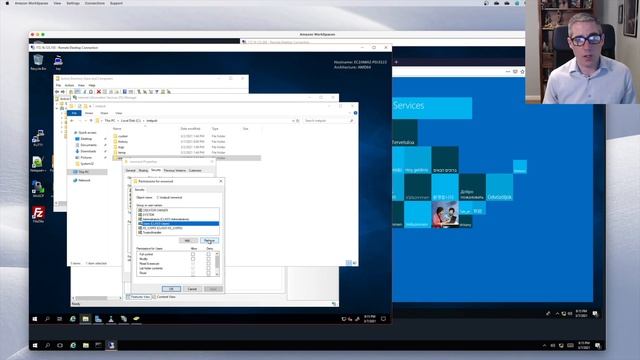This screenshot has height=360, width=640.
Task: Open notification center on inner taskbar
Action: click(383, 319)
